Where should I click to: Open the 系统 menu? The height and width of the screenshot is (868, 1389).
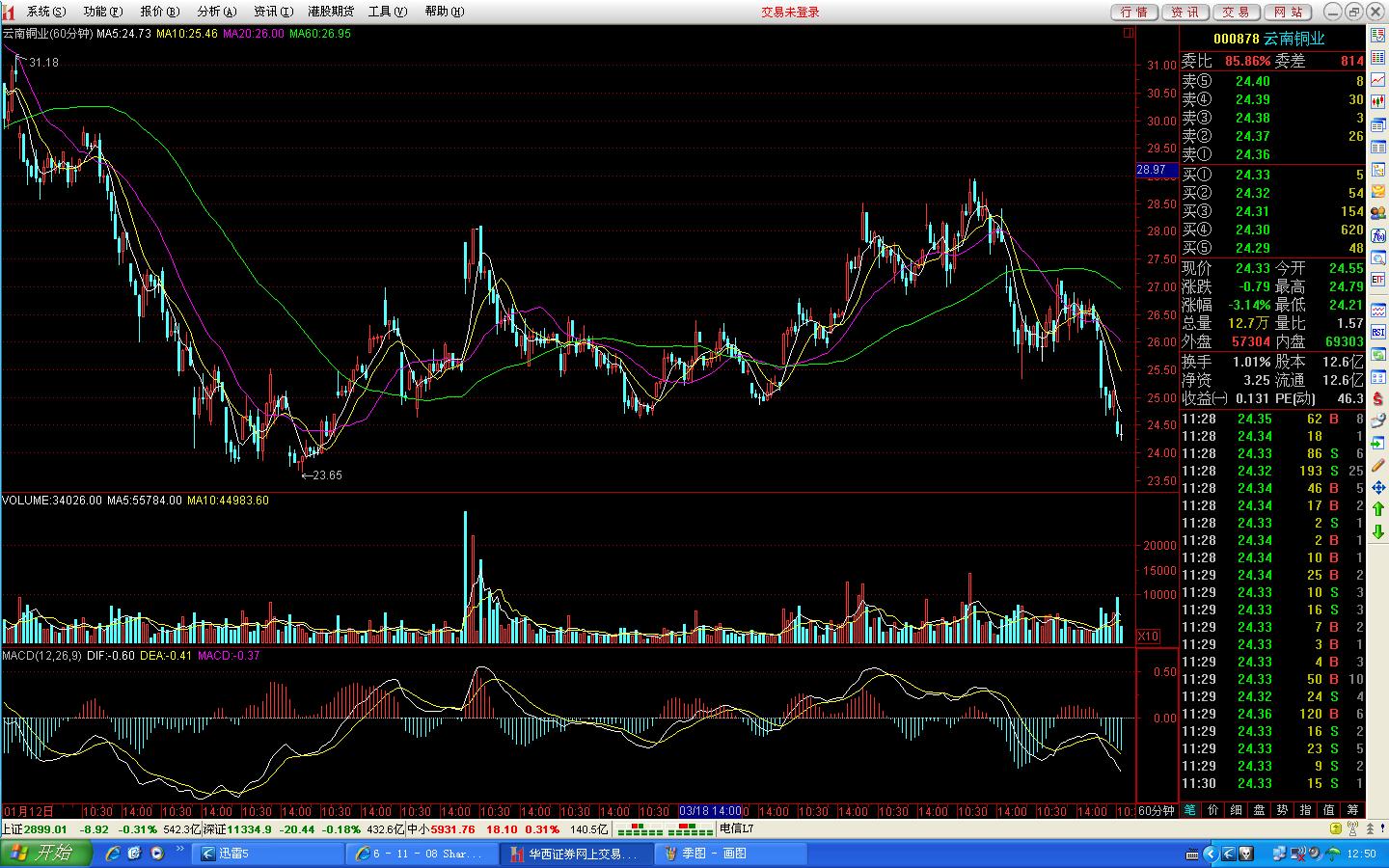tap(45, 12)
